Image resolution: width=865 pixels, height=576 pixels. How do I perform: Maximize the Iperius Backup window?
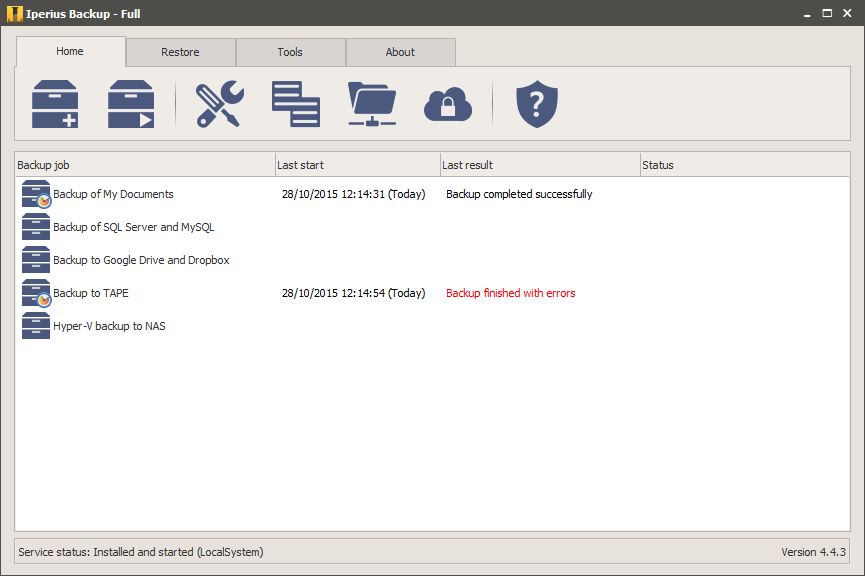pos(827,13)
